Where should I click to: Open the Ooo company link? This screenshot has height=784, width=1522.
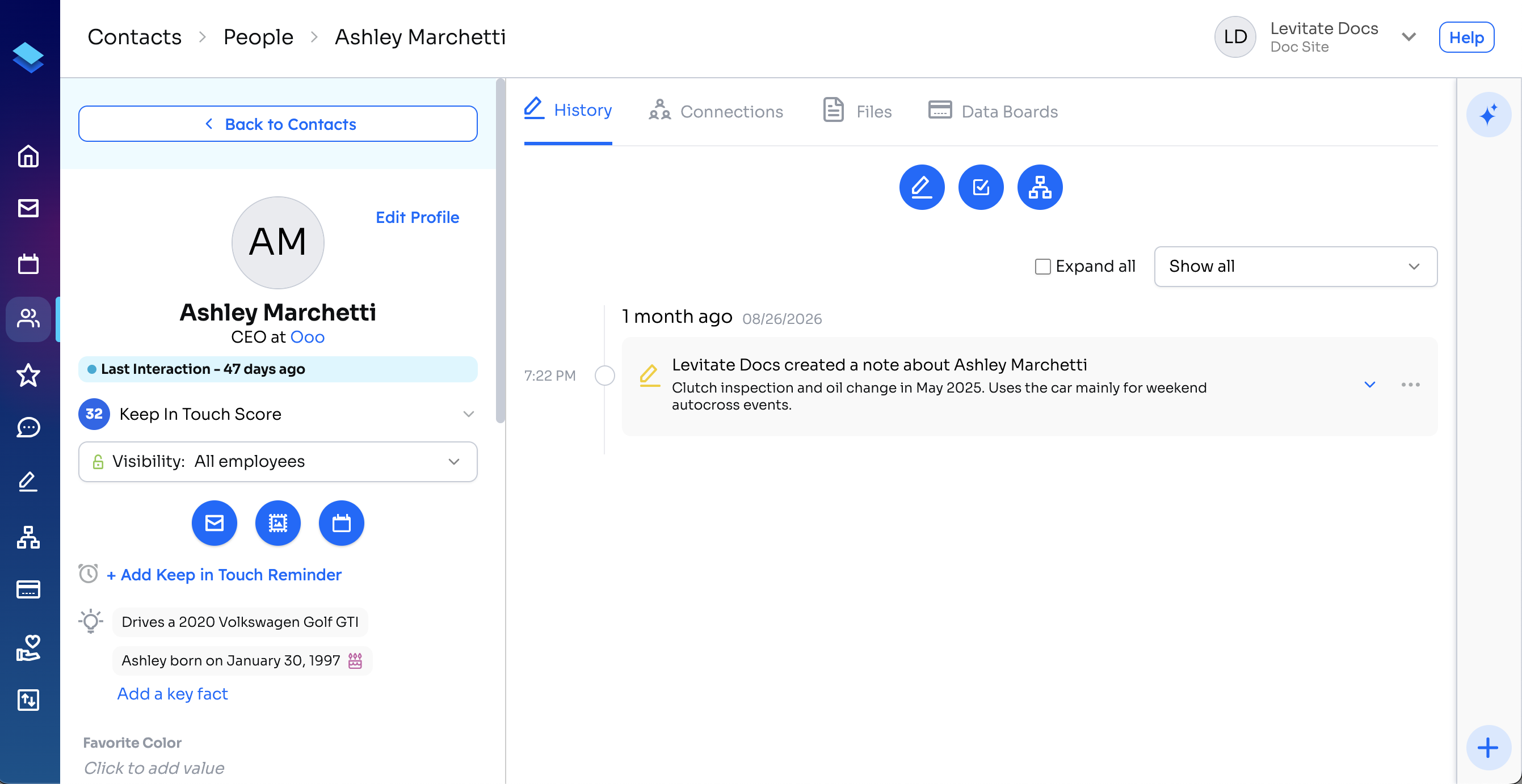point(307,337)
